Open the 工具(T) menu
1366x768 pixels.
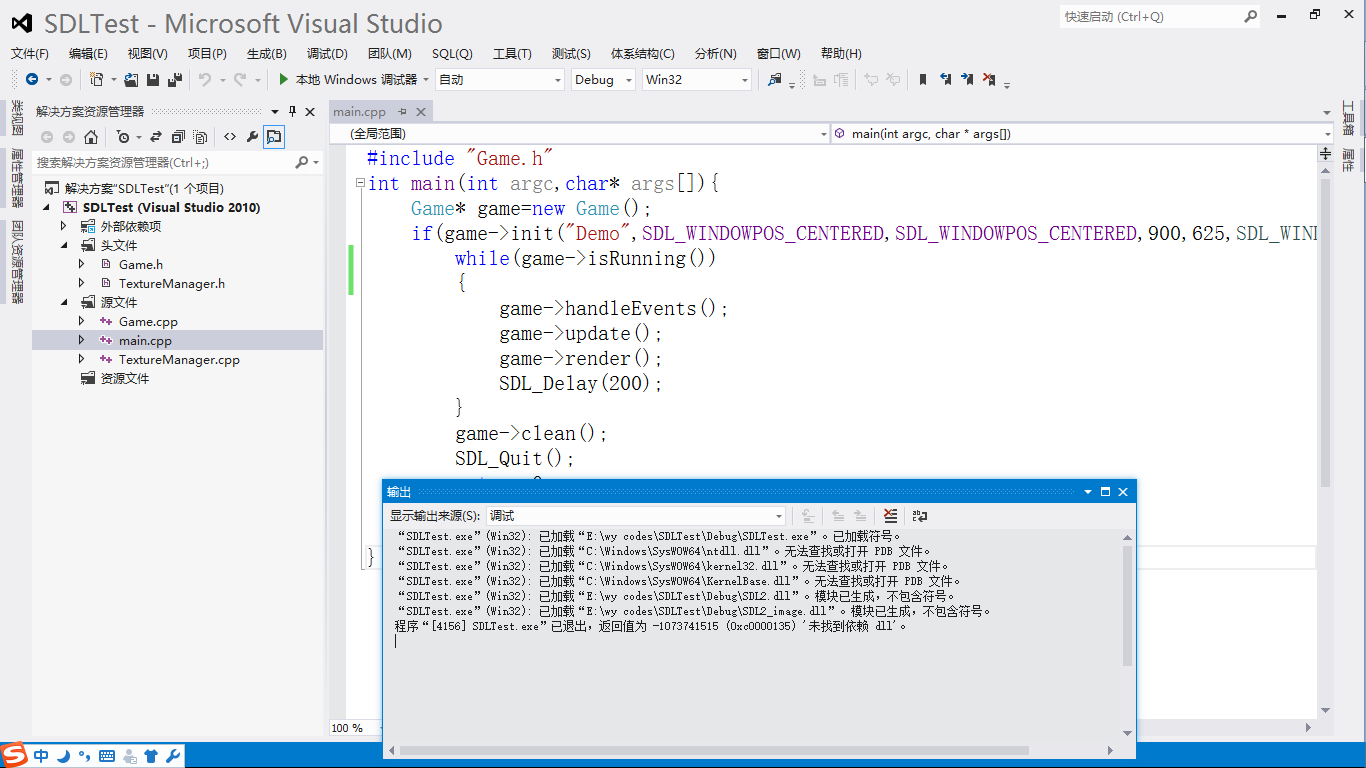tap(512, 54)
